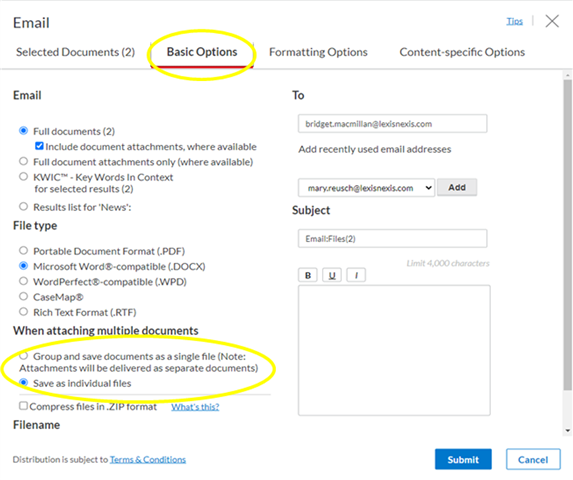
Task: Open recently used email addresses dropdown
Action: [366, 188]
